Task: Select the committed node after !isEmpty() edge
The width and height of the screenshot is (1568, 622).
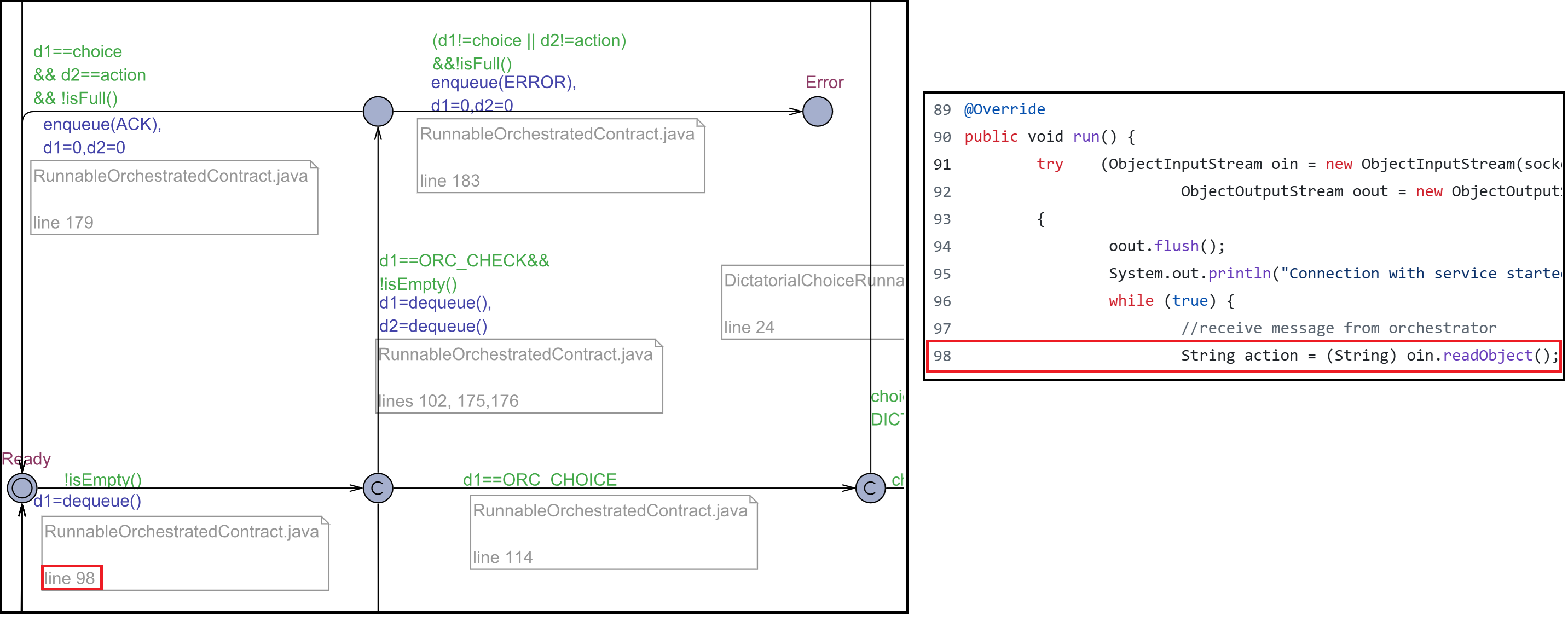Action: point(378,488)
